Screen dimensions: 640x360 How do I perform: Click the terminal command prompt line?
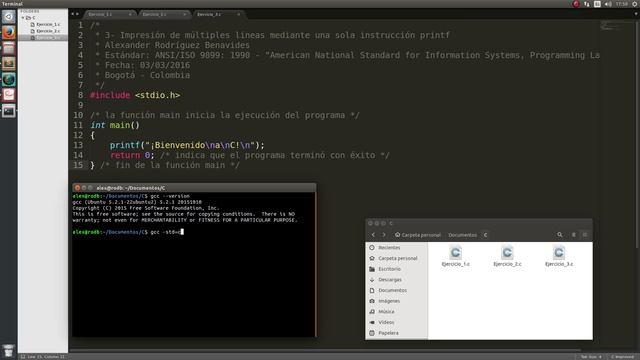pyautogui.click(x=128, y=232)
